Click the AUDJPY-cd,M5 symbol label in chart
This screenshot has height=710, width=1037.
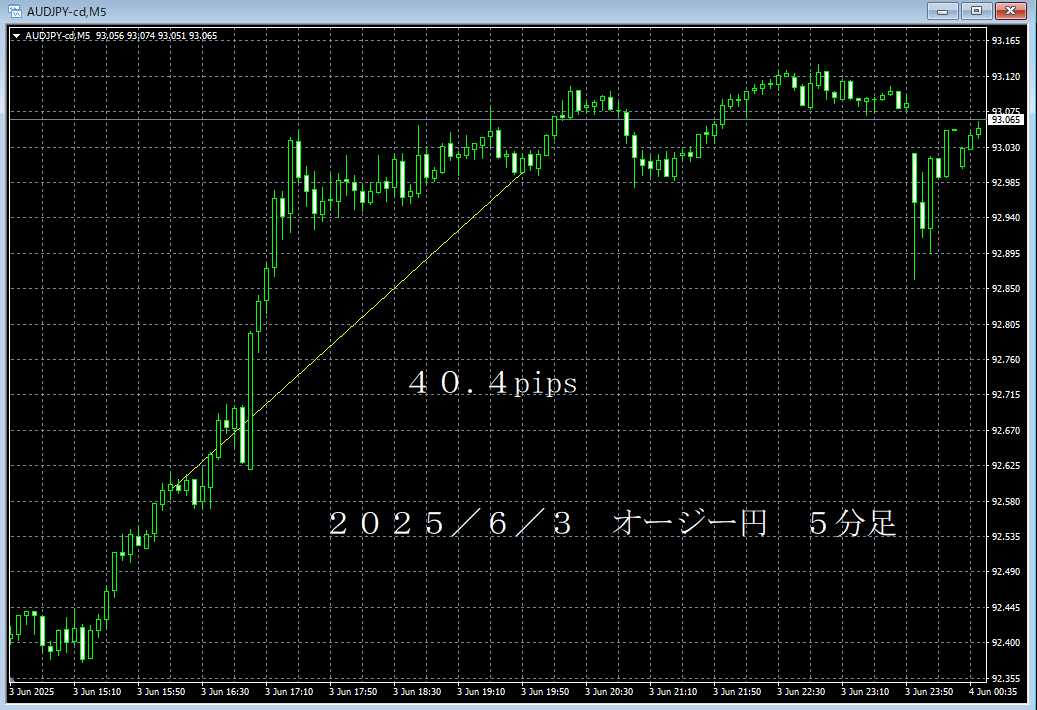(x=57, y=36)
